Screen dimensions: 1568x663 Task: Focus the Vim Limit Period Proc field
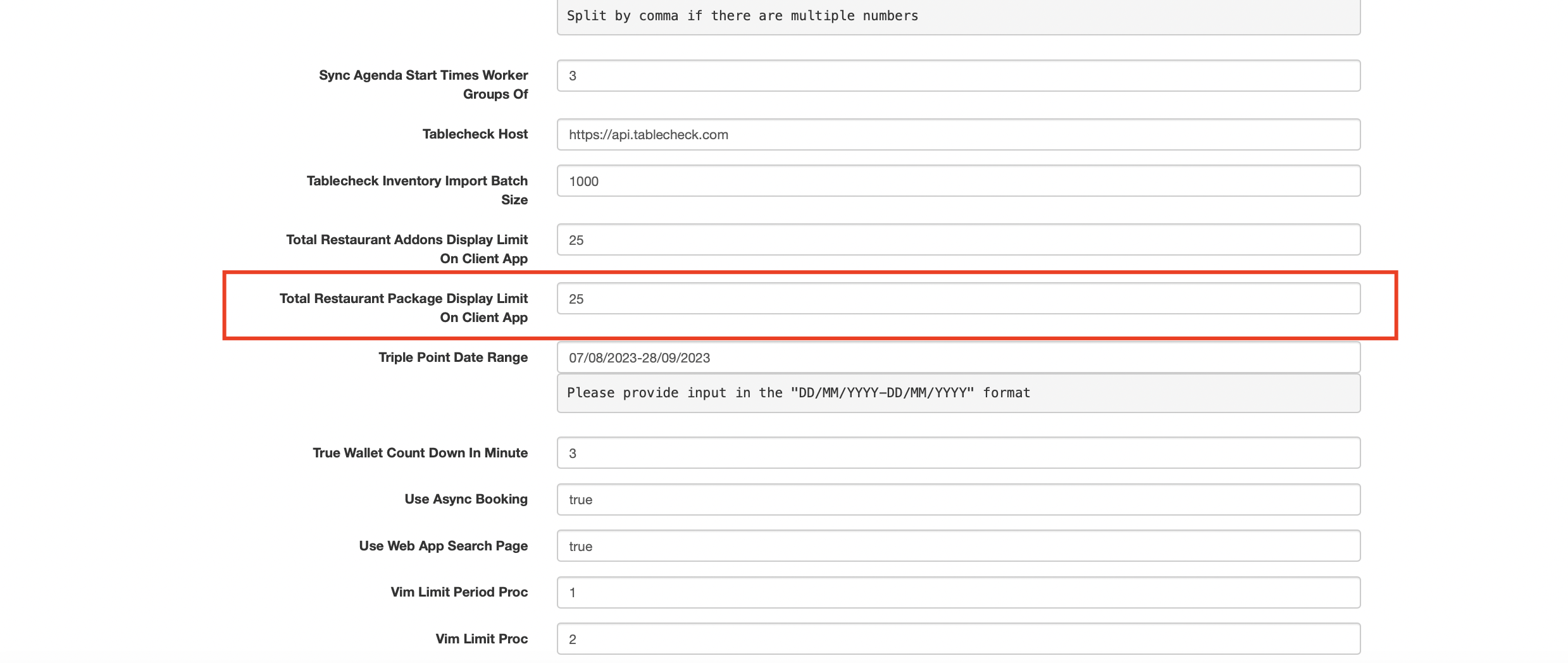tap(958, 593)
